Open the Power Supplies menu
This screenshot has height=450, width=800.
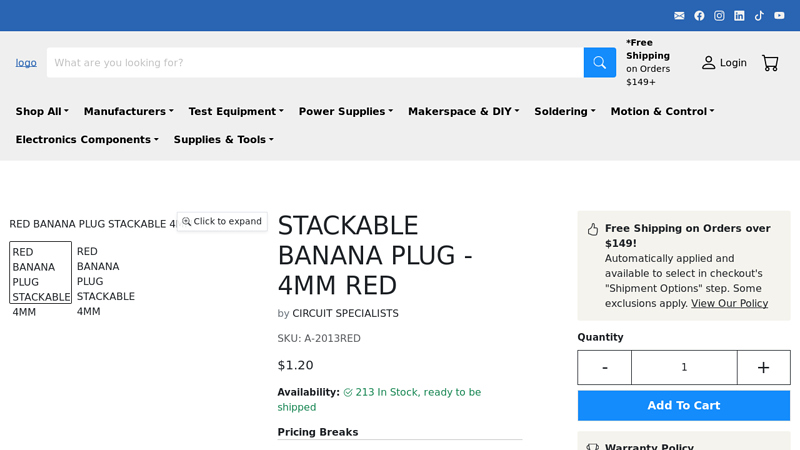click(345, 112)
